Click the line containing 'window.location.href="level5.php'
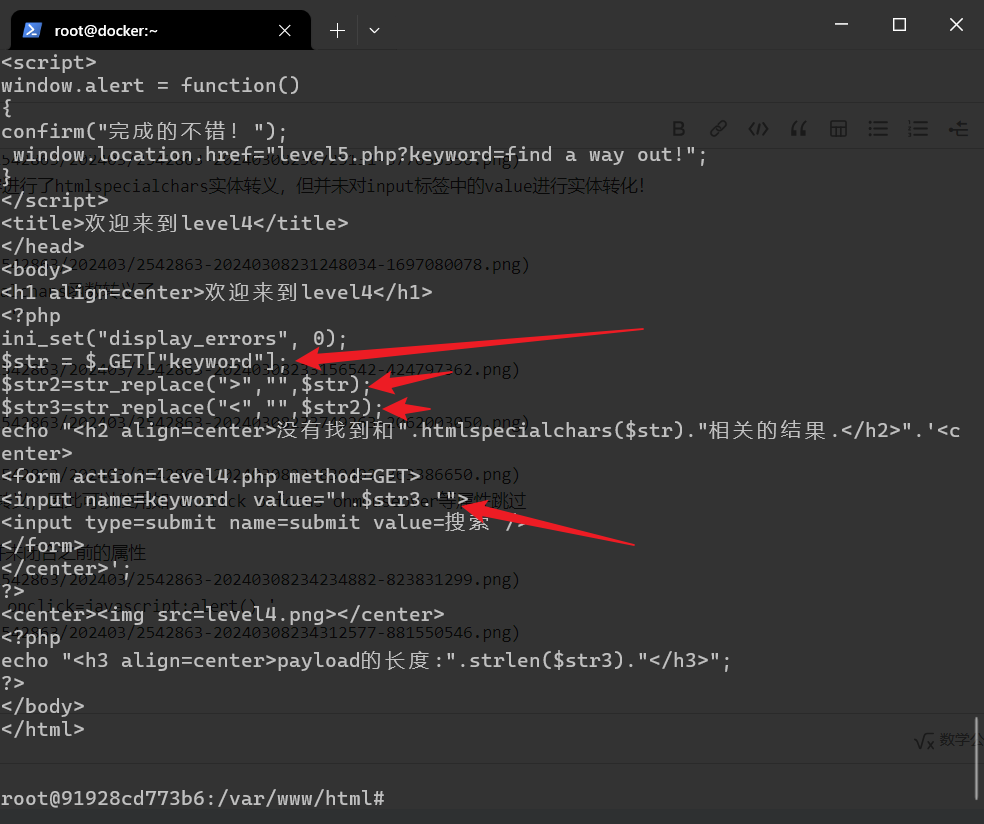Viewport: 984px width, 824px height. 360,154
